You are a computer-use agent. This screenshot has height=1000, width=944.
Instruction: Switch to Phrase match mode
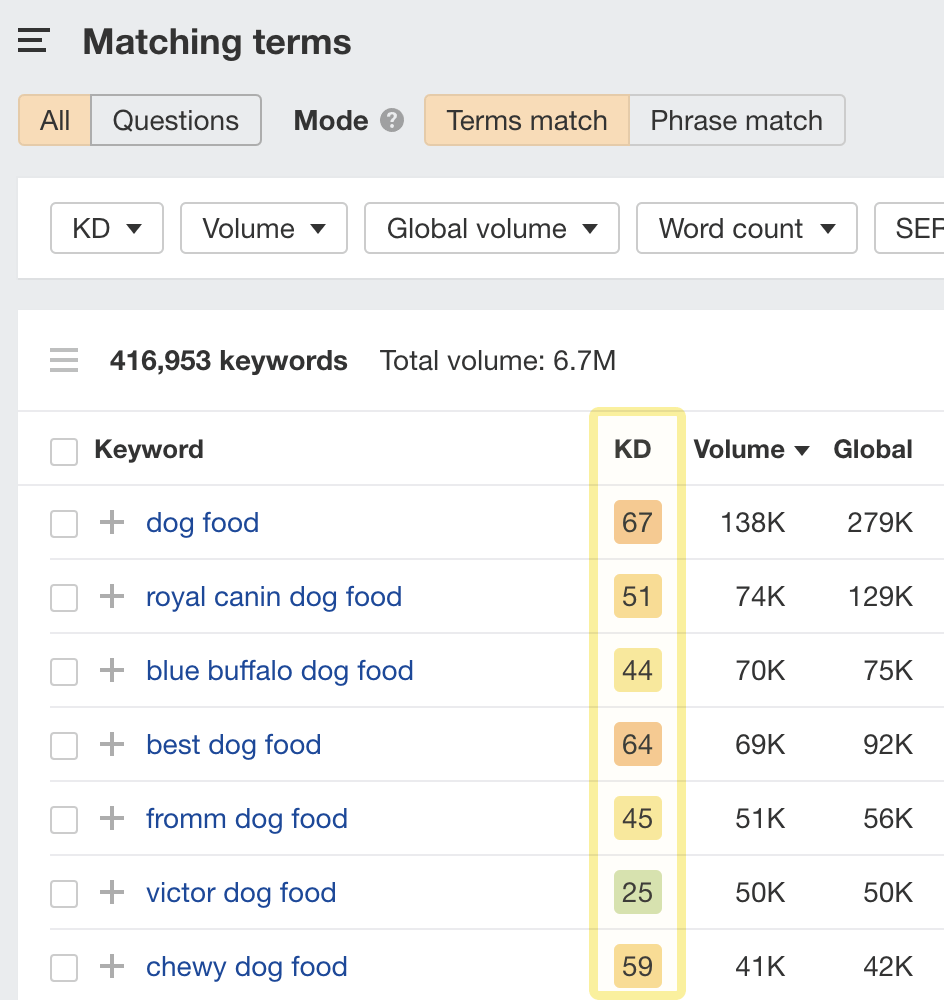(x=737, y=120)
